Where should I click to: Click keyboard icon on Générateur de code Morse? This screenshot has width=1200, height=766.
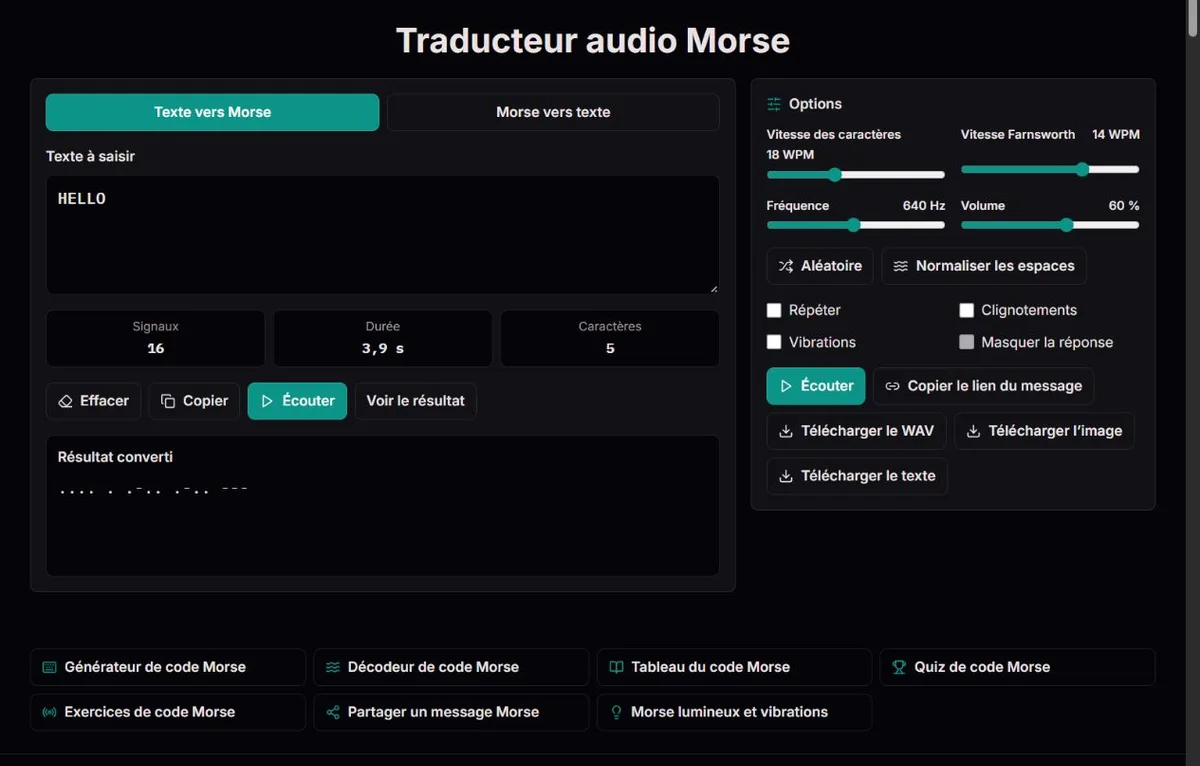[49, 667]
